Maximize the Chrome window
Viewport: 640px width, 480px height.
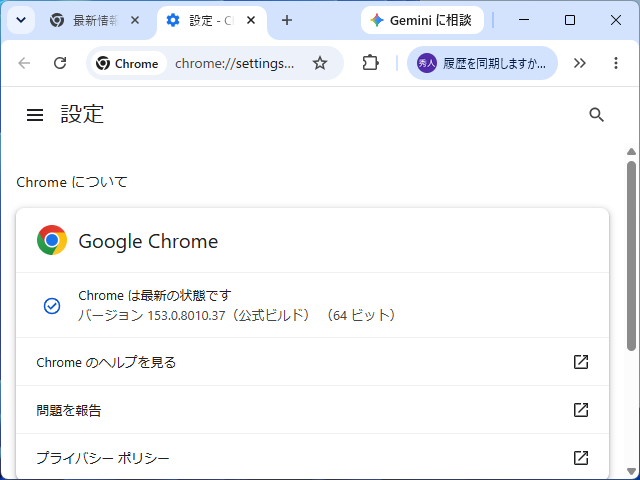pos(570,20)
